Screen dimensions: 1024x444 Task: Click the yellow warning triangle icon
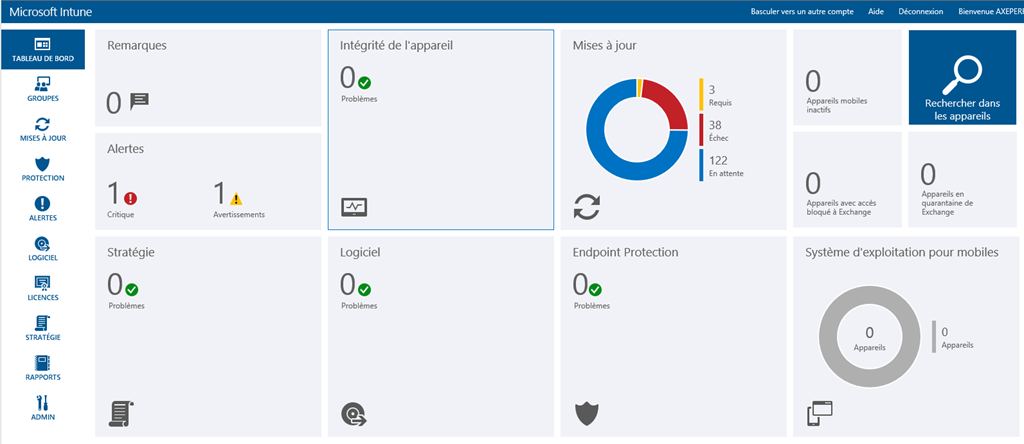pos(236,198)
